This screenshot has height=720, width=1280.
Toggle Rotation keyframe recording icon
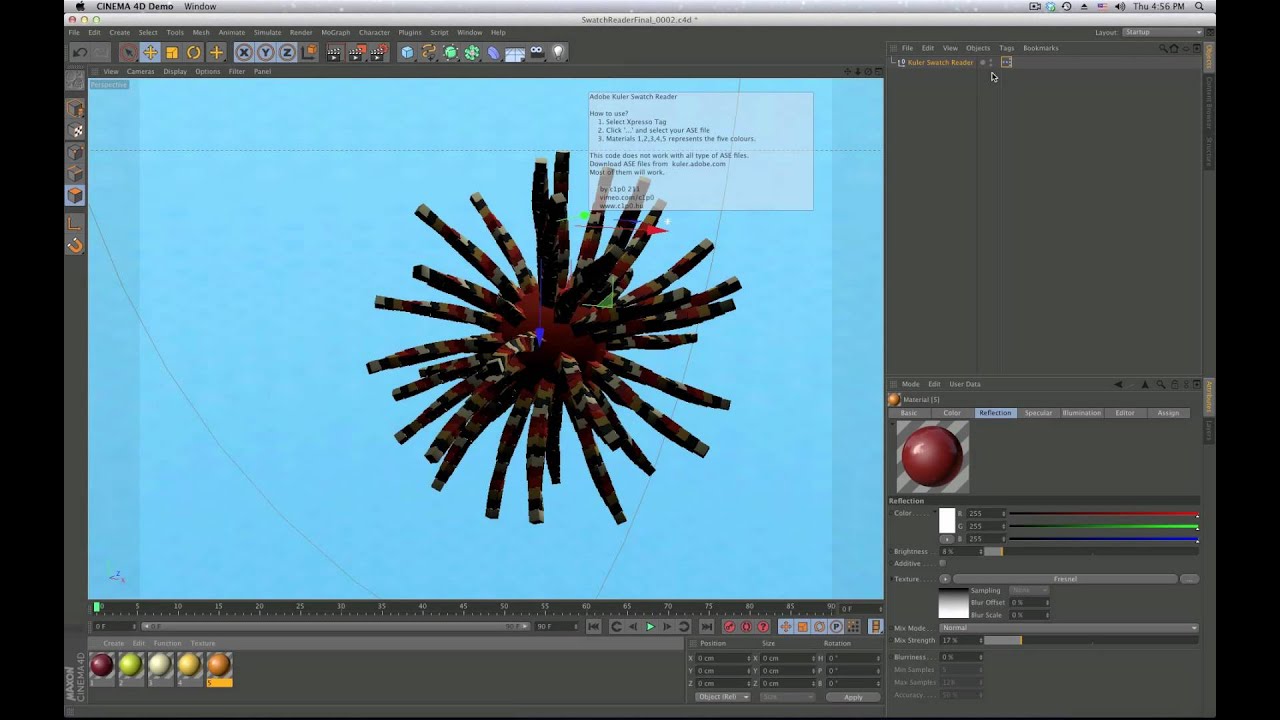819,627
